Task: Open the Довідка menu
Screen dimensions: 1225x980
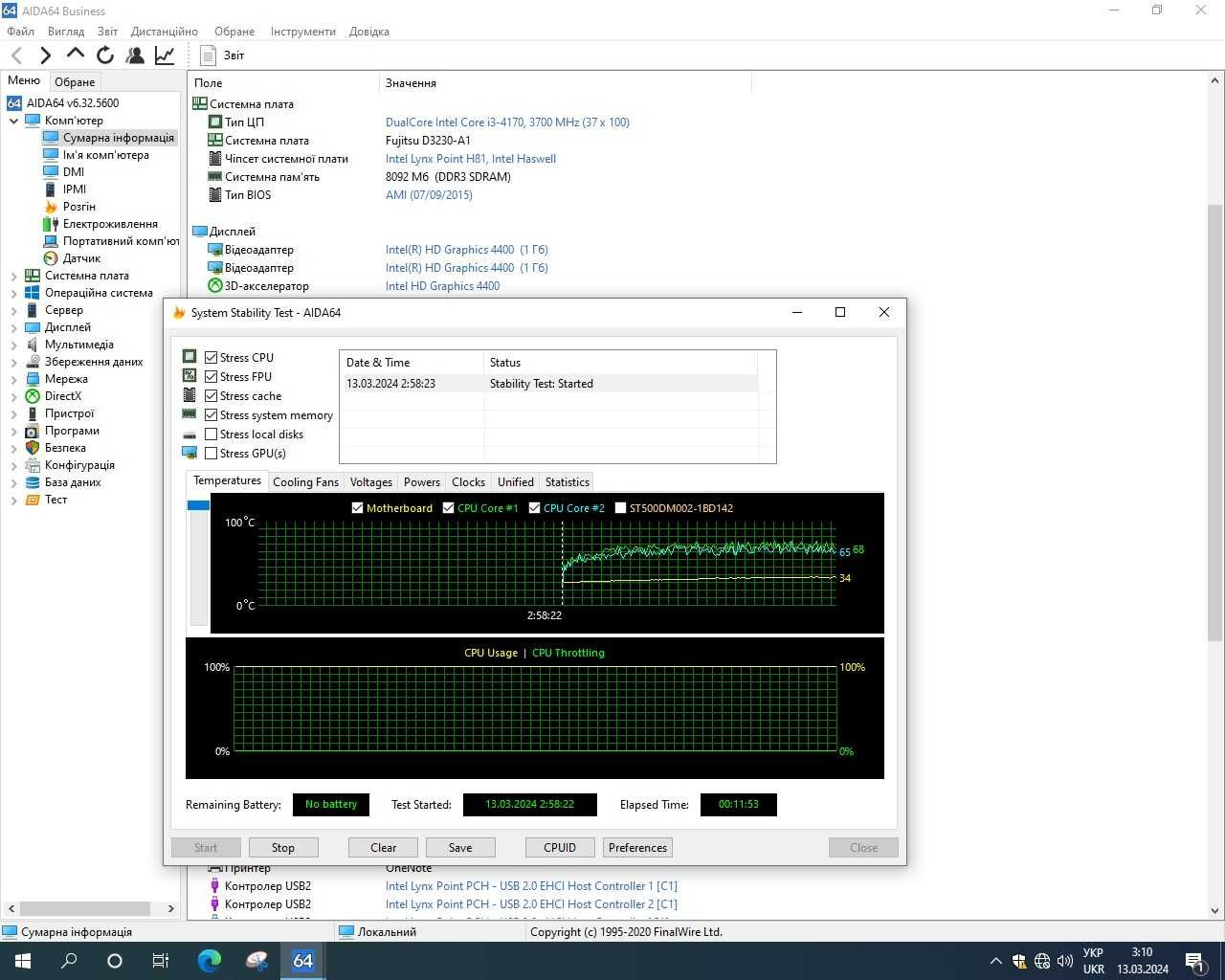Action: [368, 32]
